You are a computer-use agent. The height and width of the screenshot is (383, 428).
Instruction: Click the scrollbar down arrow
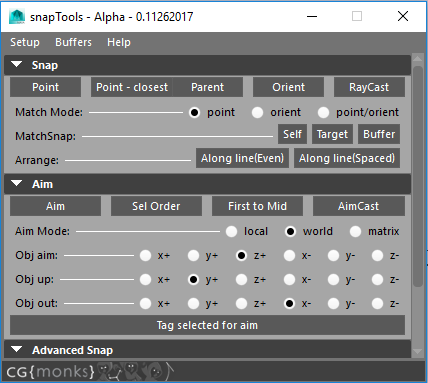pos(418,351)
